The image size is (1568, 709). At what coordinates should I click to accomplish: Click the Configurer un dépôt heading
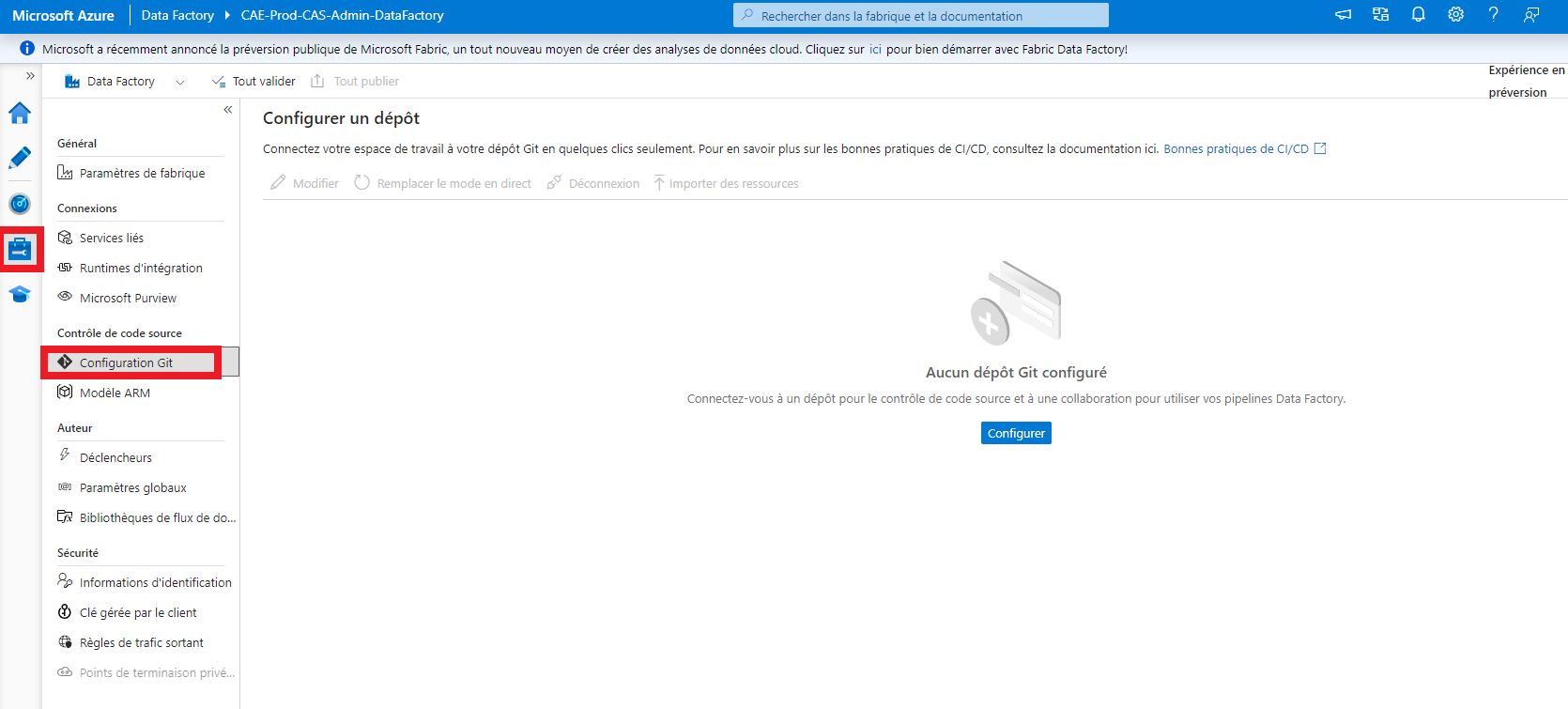click(341, 118)
